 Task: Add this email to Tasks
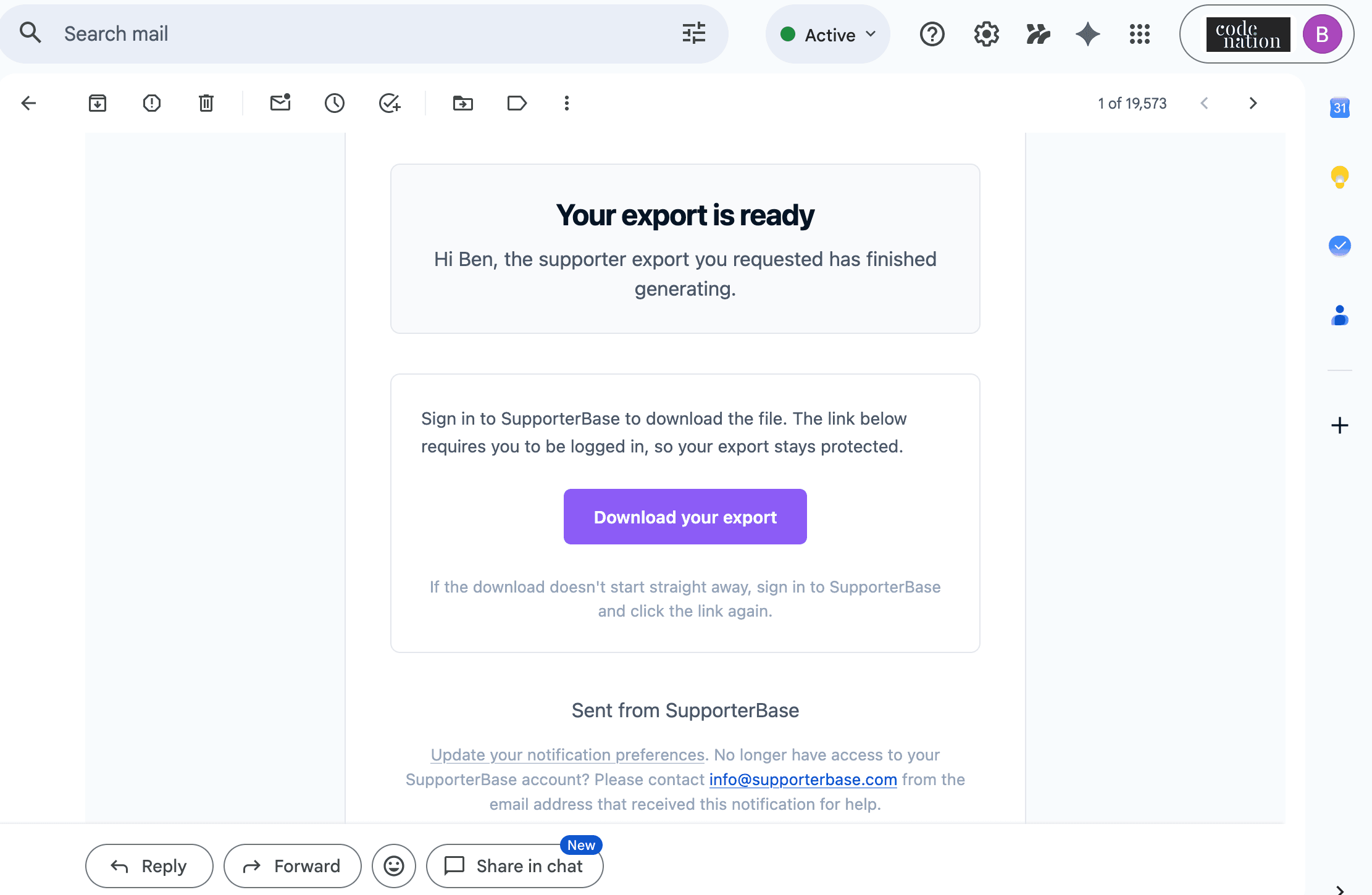pyautogui.click(x=390, y=103)
